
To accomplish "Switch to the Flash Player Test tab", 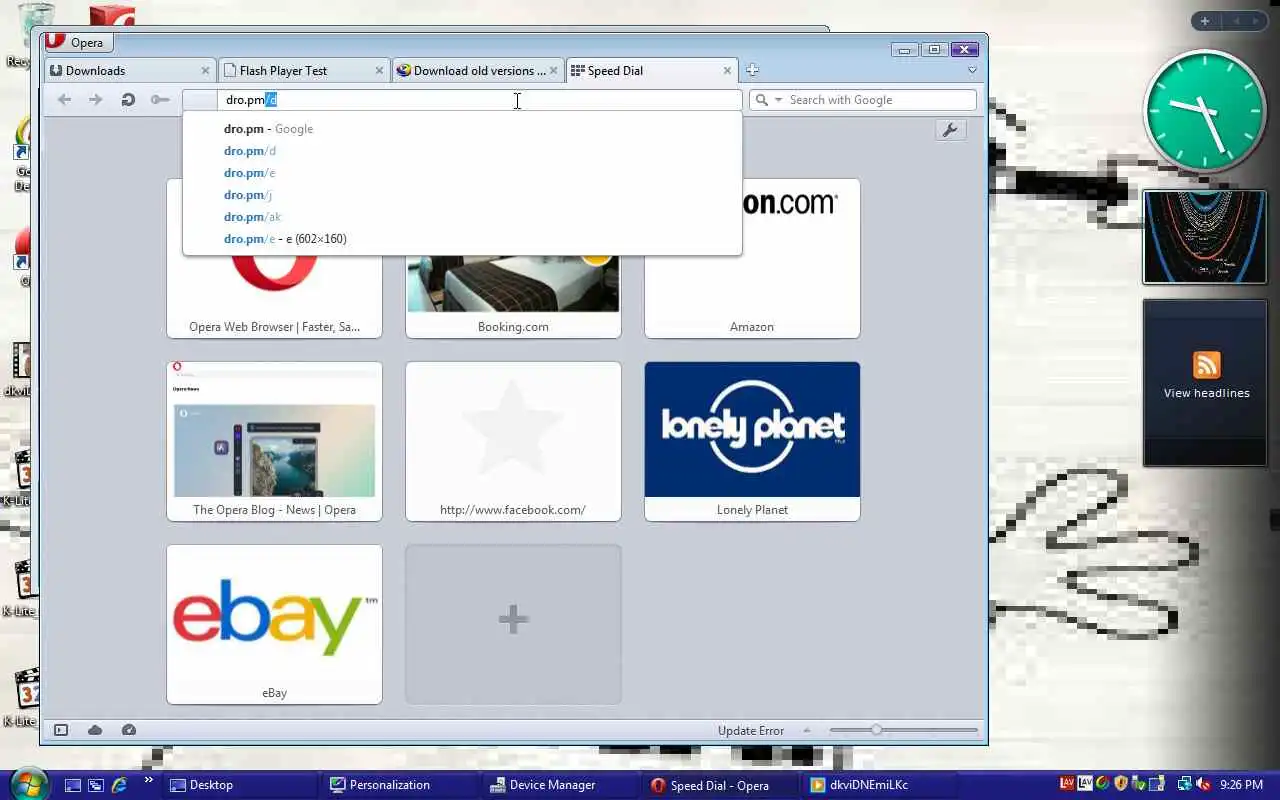I will (x=304, y=70).
